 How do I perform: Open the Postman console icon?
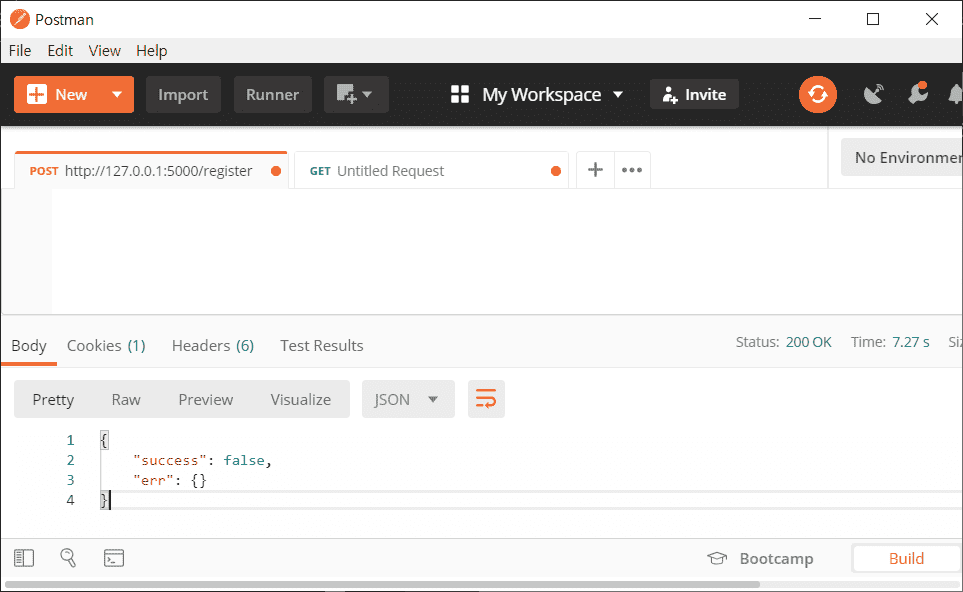(x=114, y=558)
